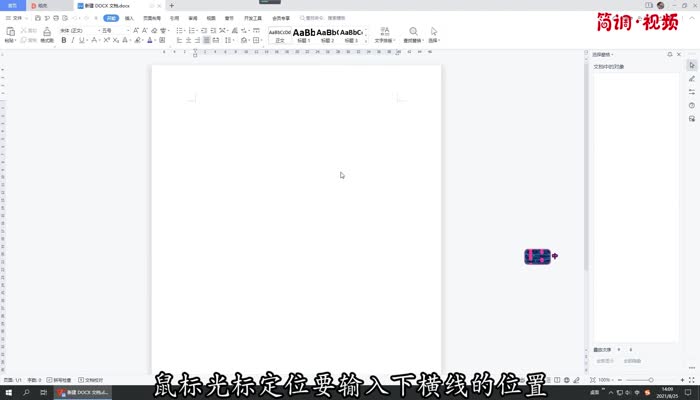This screenshot has height=400, width=700.
Task: Toggle bold formatting in the ribbon
Action: pyautogui.click(x=63, y=41)
